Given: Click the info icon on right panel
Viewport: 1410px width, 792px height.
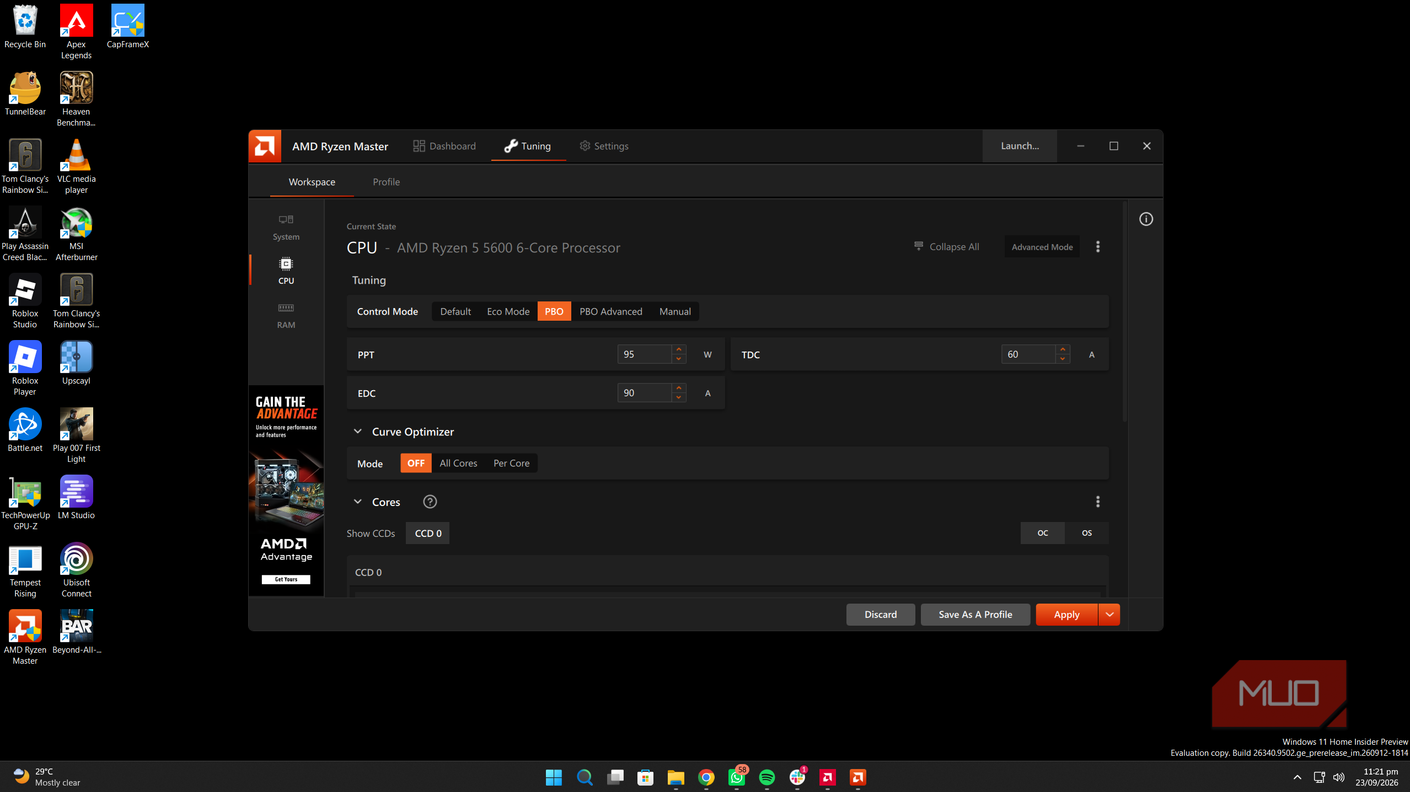Looking at the screenshot, I should pos(1146,219).
